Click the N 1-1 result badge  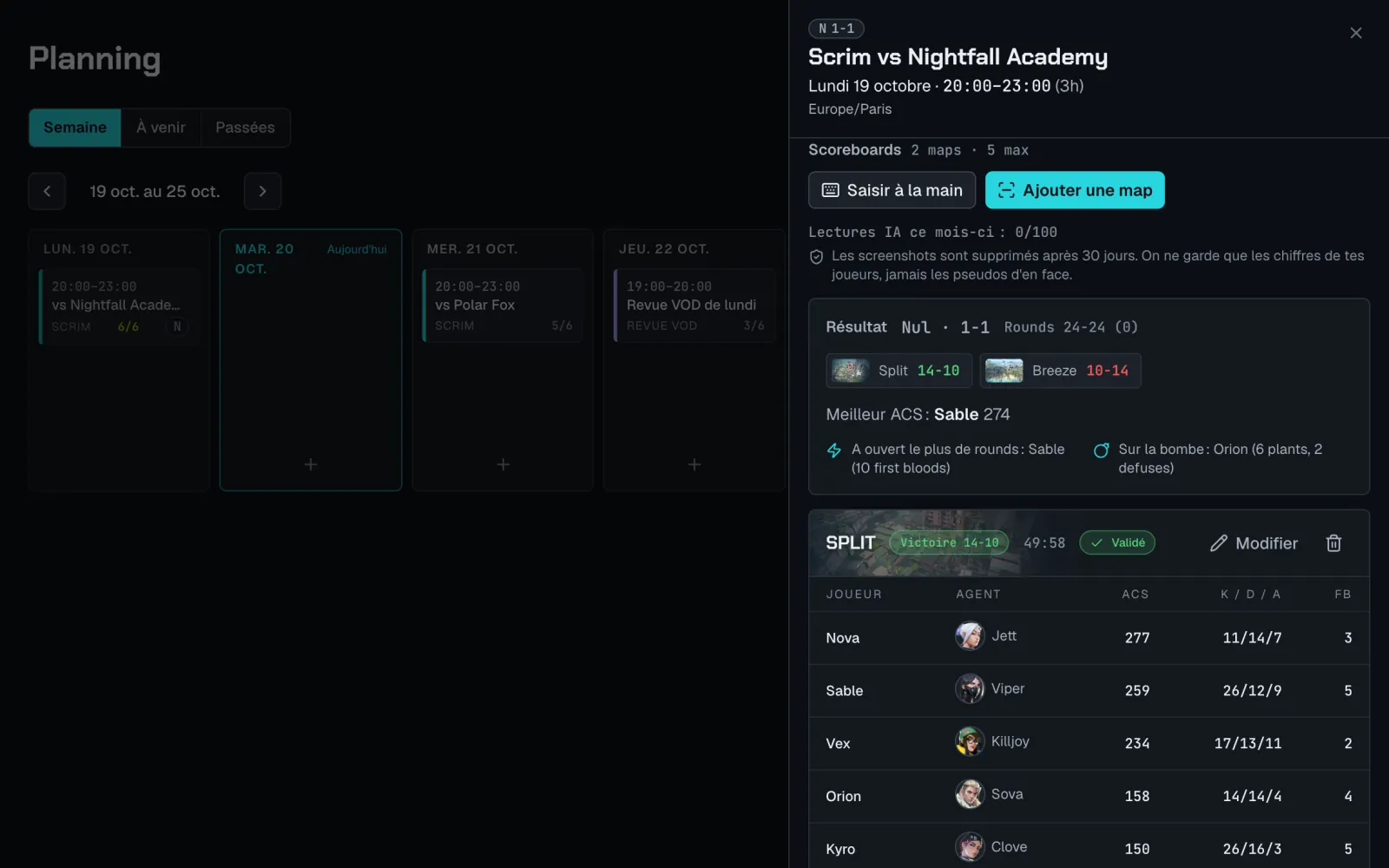point(836,29)
